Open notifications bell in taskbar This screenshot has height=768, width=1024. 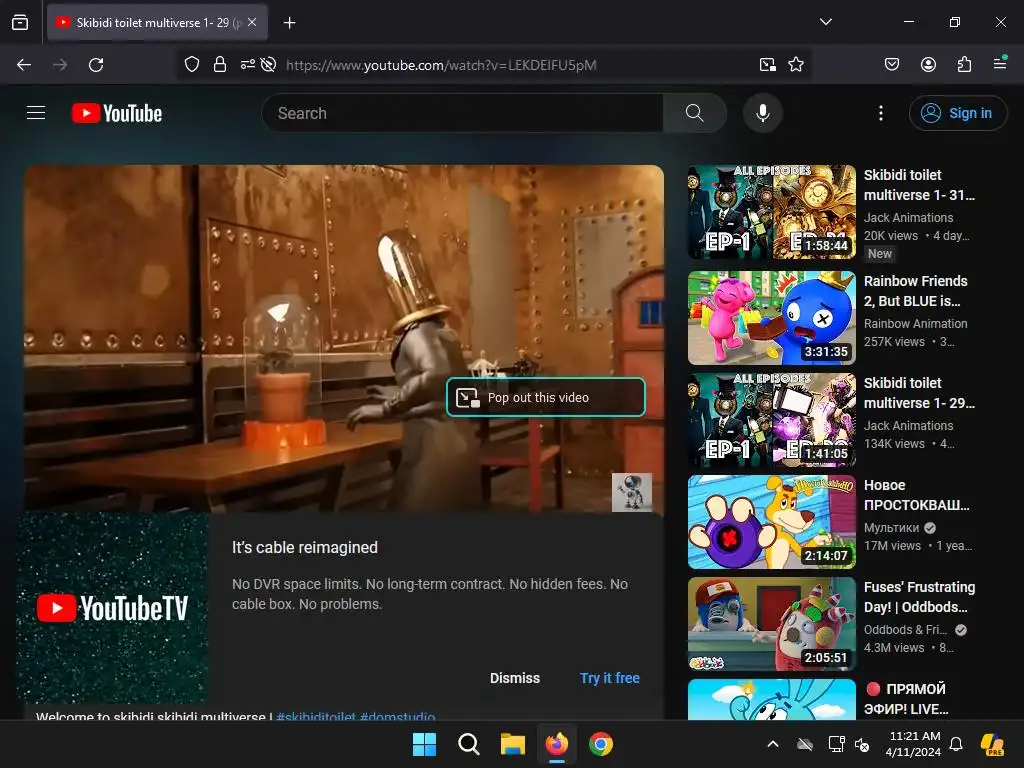(x=956, y=744)
